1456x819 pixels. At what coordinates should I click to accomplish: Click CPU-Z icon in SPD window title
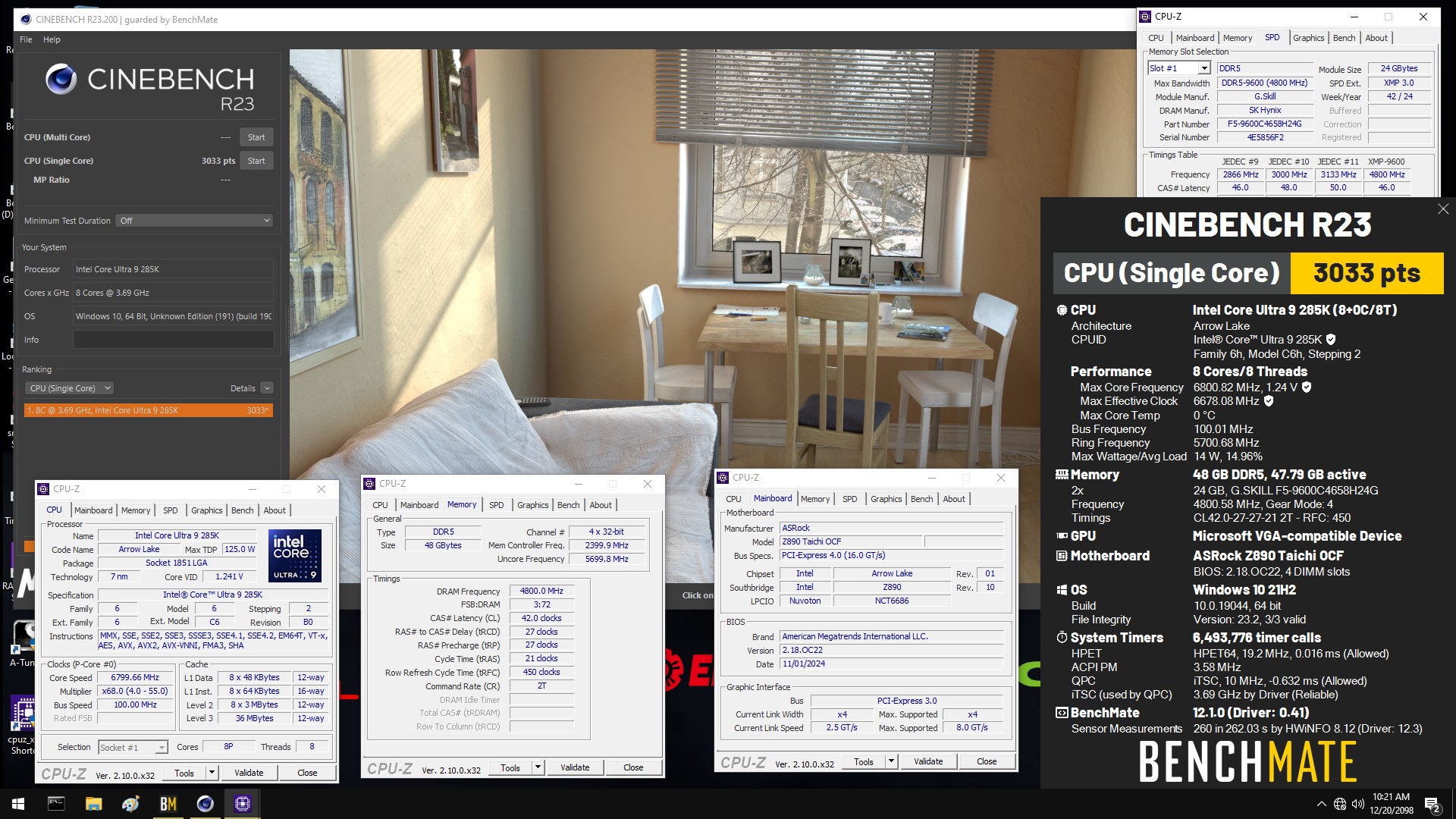(1146, 17)
